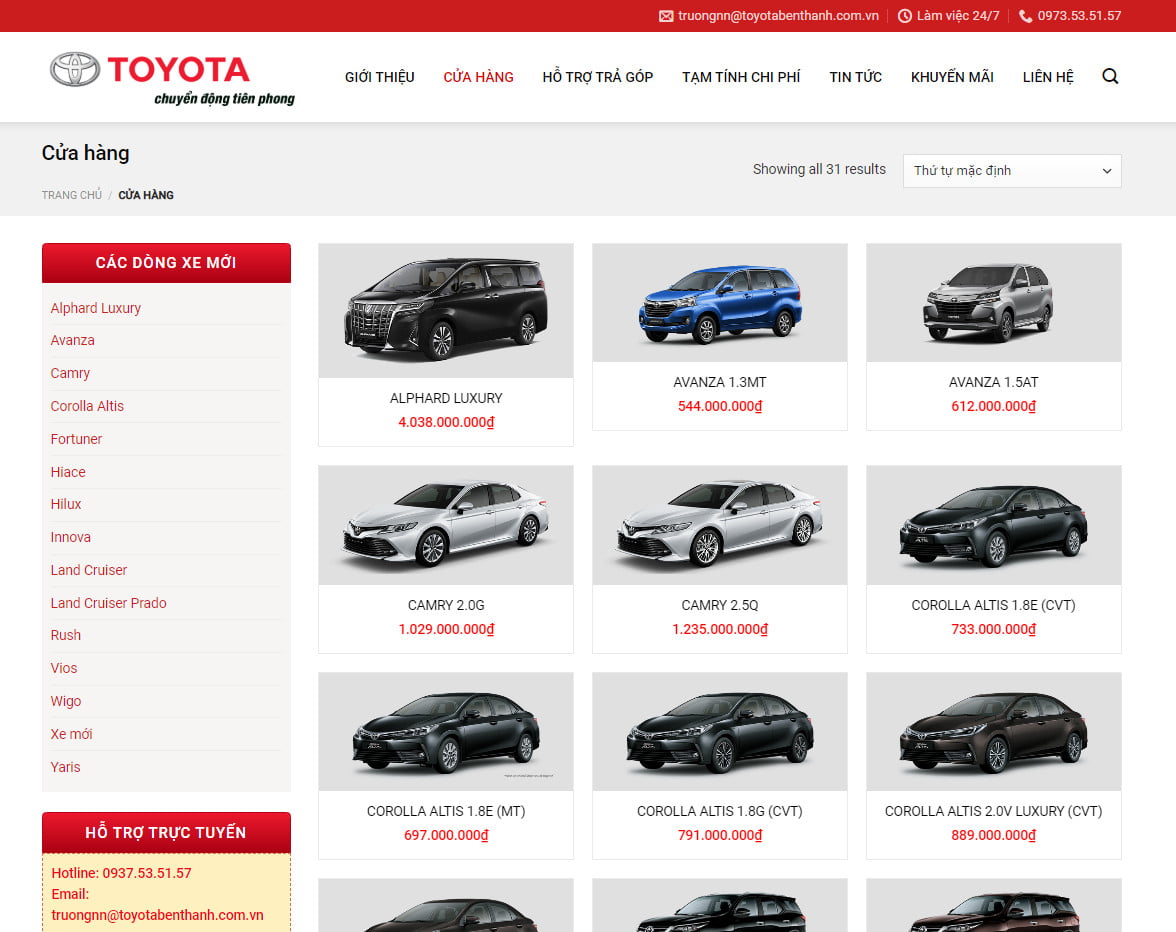Viewport: 1176px width, 932px height.
Task: Click Corolla Altis 1.8G (CVT) image
Action: pyautogui.click(x=719, y=732)
